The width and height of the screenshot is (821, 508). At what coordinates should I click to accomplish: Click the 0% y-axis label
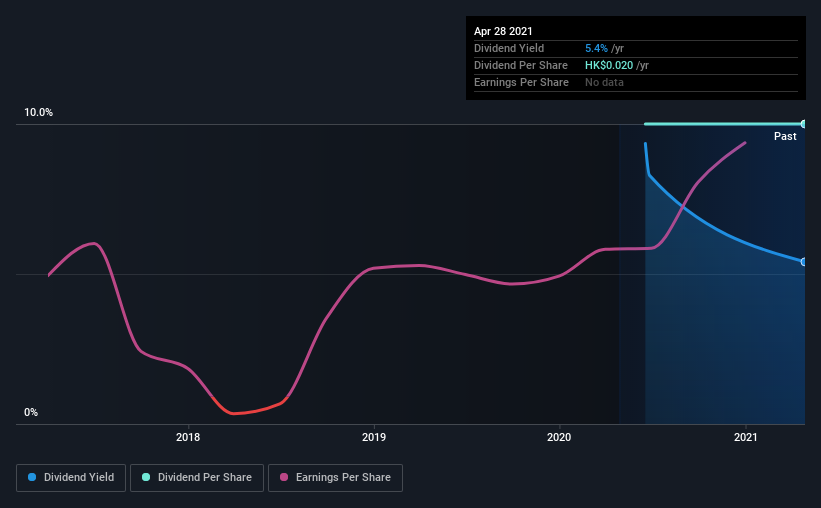(31, 412)
